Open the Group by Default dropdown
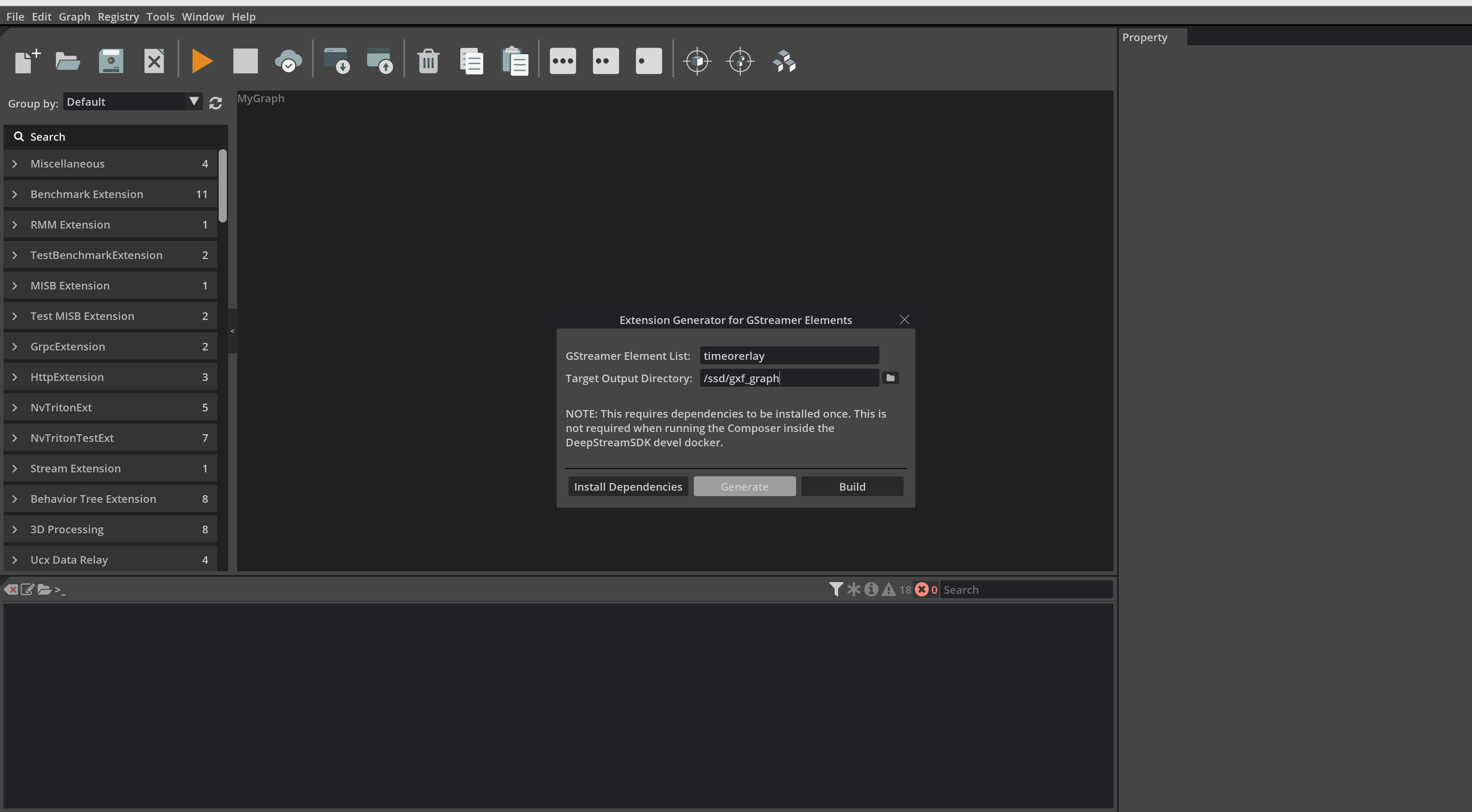1472x812 pixels. 133,102
